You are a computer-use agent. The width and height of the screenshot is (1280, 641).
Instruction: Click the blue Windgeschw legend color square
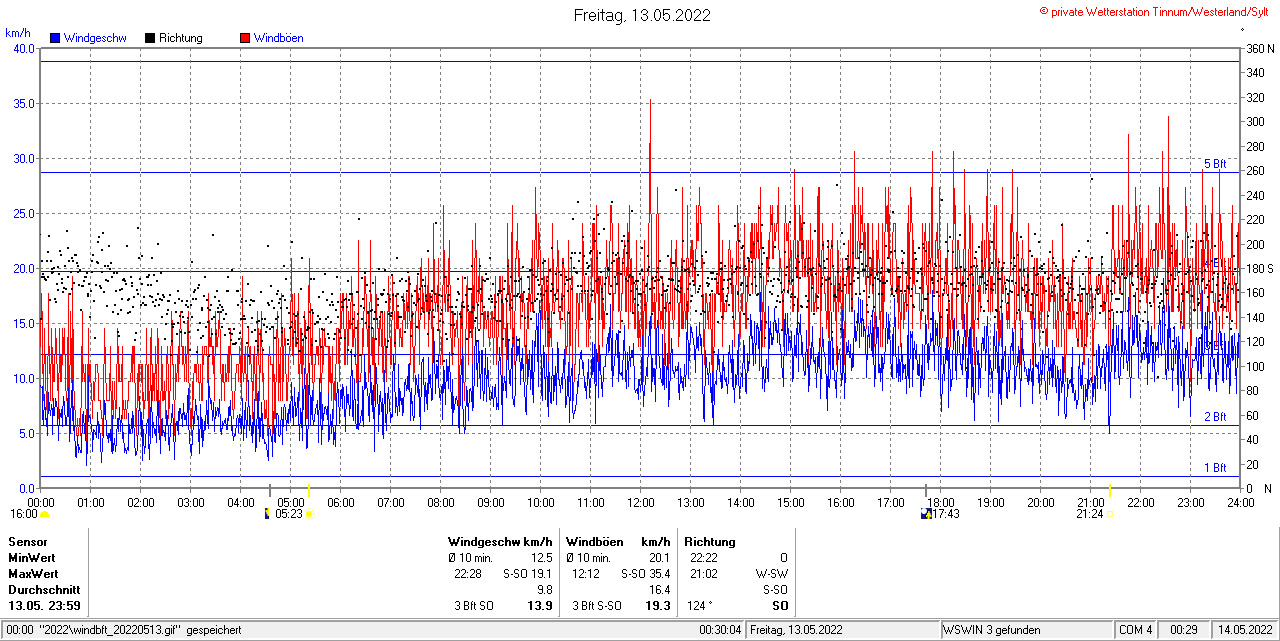(56, 38)
